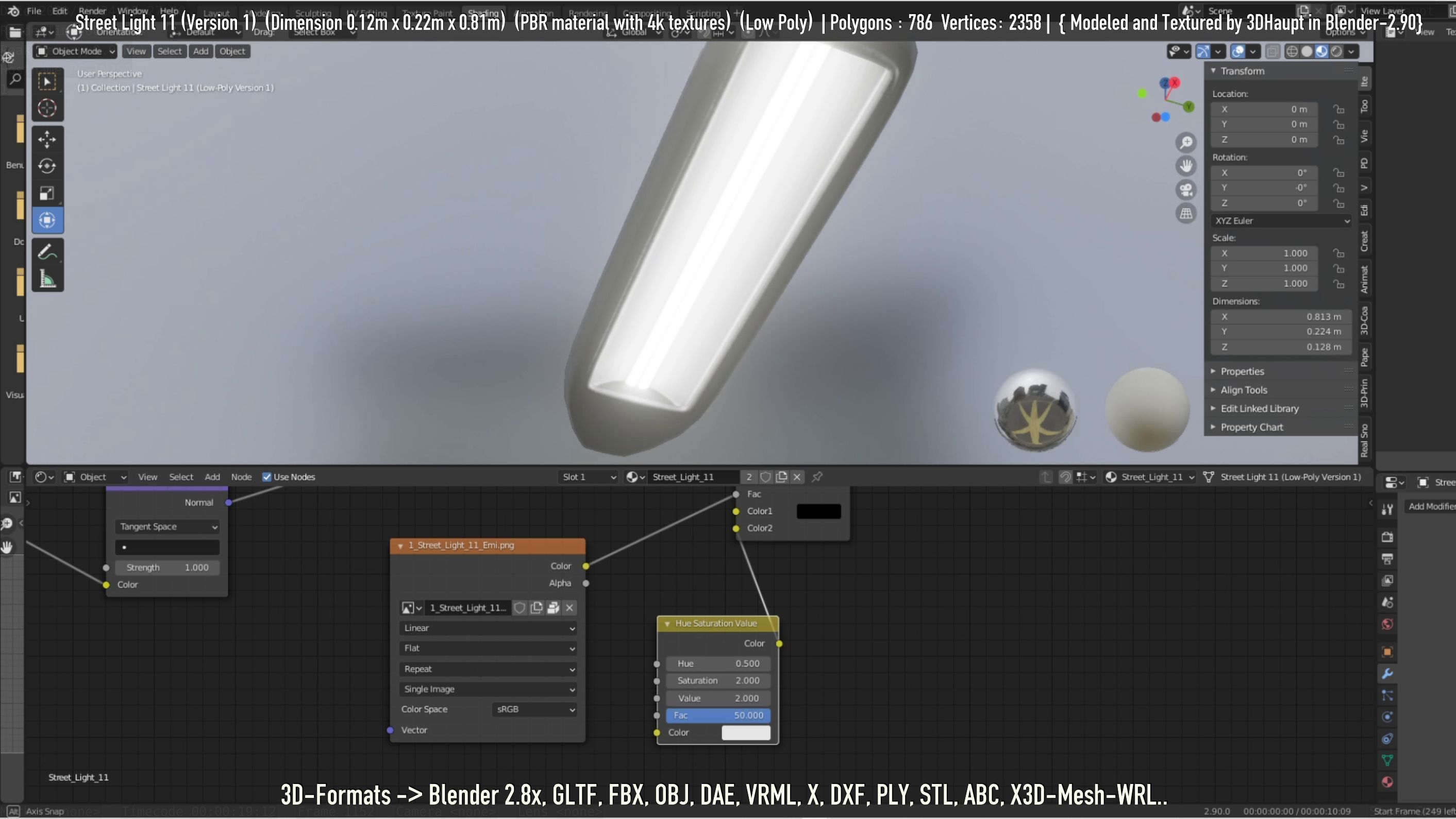This screenshot has width=1456, height=819.
Task: Toggle lock on Scale Z
Action: (1338, 283)
